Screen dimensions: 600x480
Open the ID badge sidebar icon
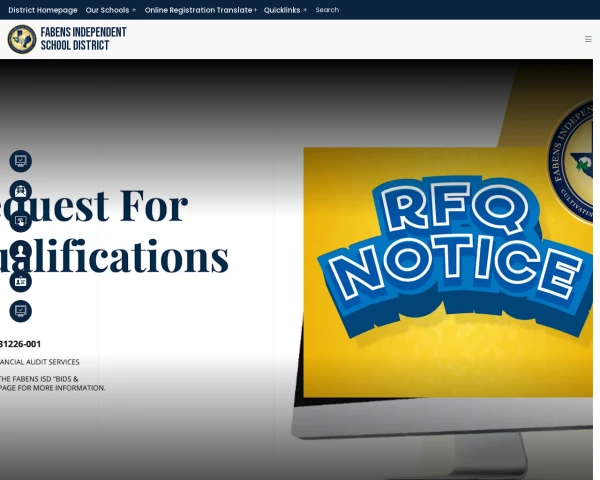click(x=21, y=281)
